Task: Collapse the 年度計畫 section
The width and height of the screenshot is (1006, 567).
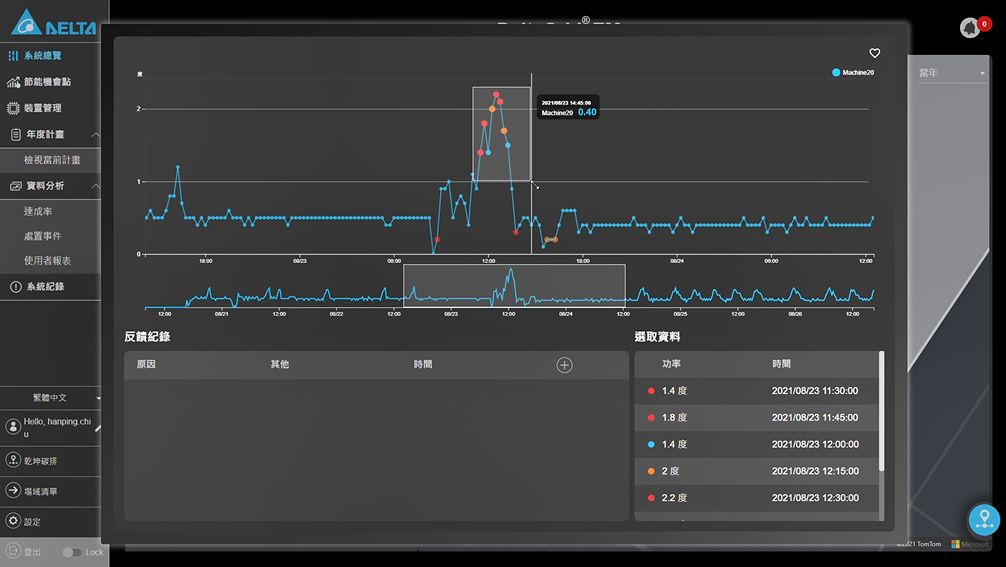Action: [95, 134]
